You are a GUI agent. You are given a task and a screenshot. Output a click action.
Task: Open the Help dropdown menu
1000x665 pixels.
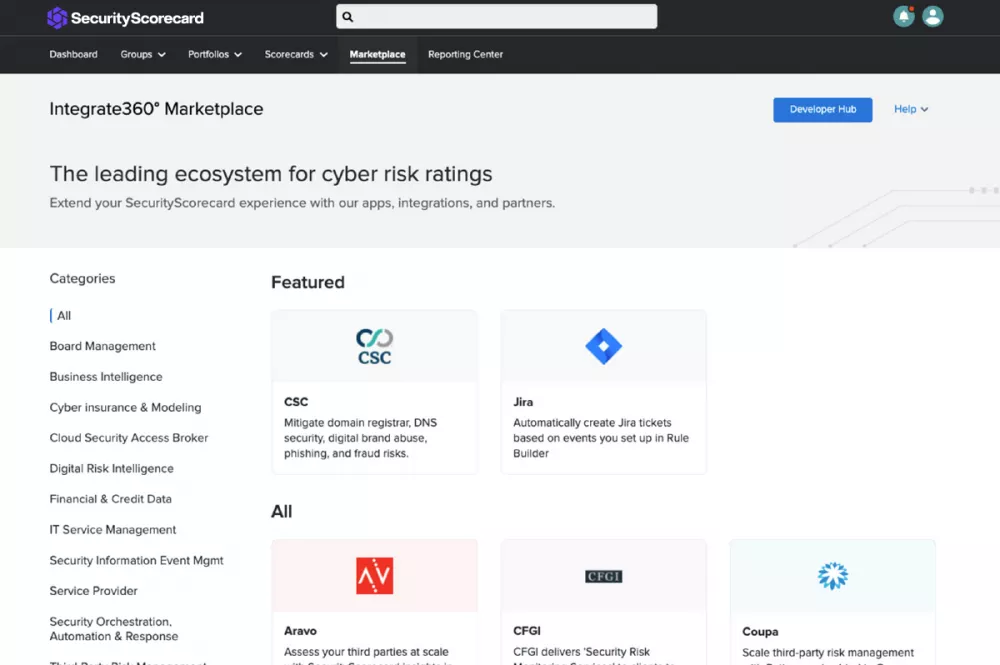pyautogui.click(x=911, y=110)
